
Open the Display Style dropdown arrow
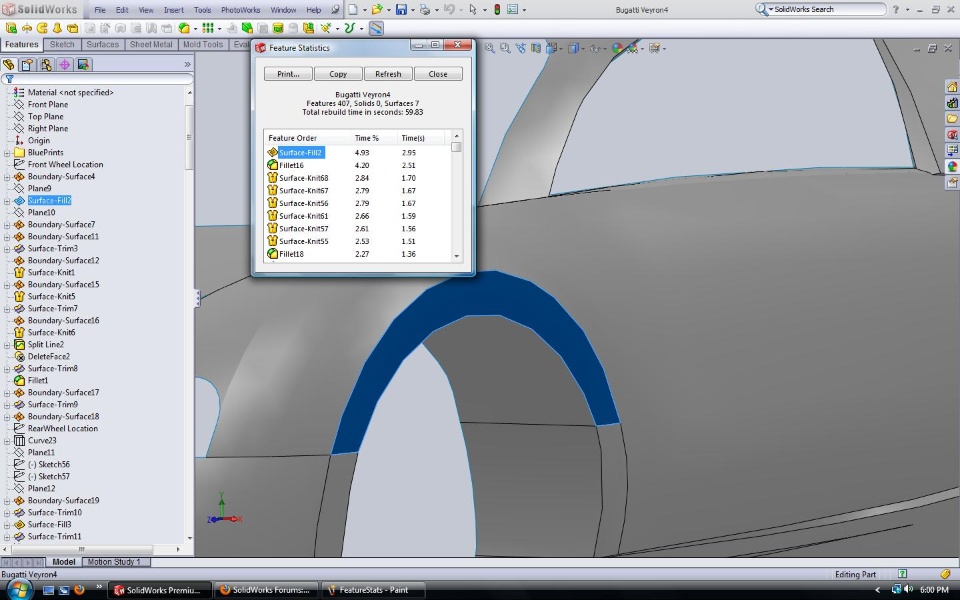(582, 48)
